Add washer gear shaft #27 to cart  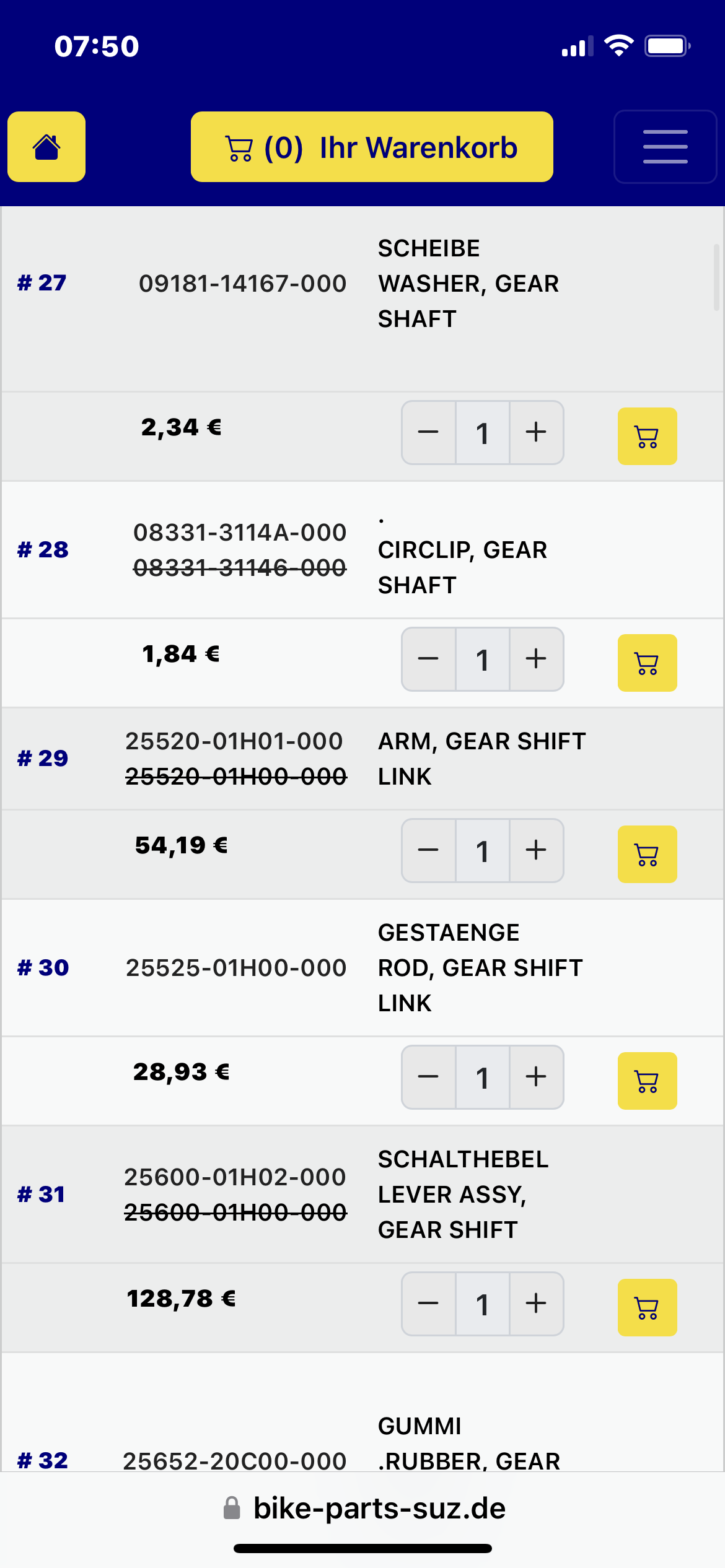pyautogui.click(x=647, y=436)
